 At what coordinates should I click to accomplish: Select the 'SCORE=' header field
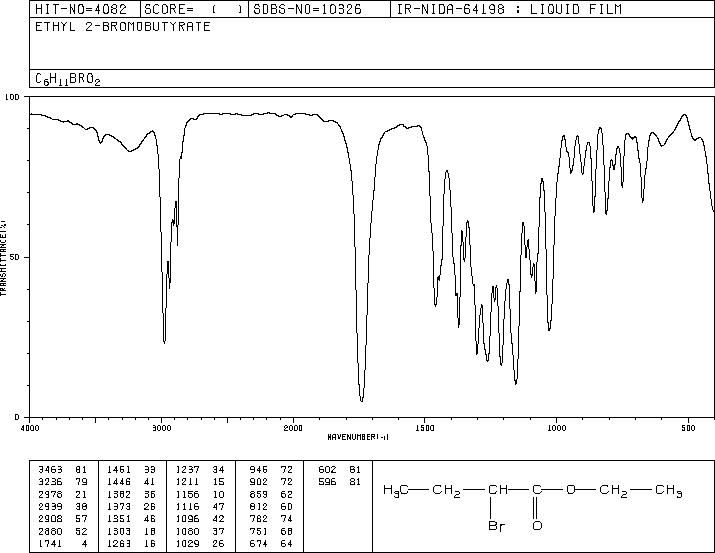[194, 9]
